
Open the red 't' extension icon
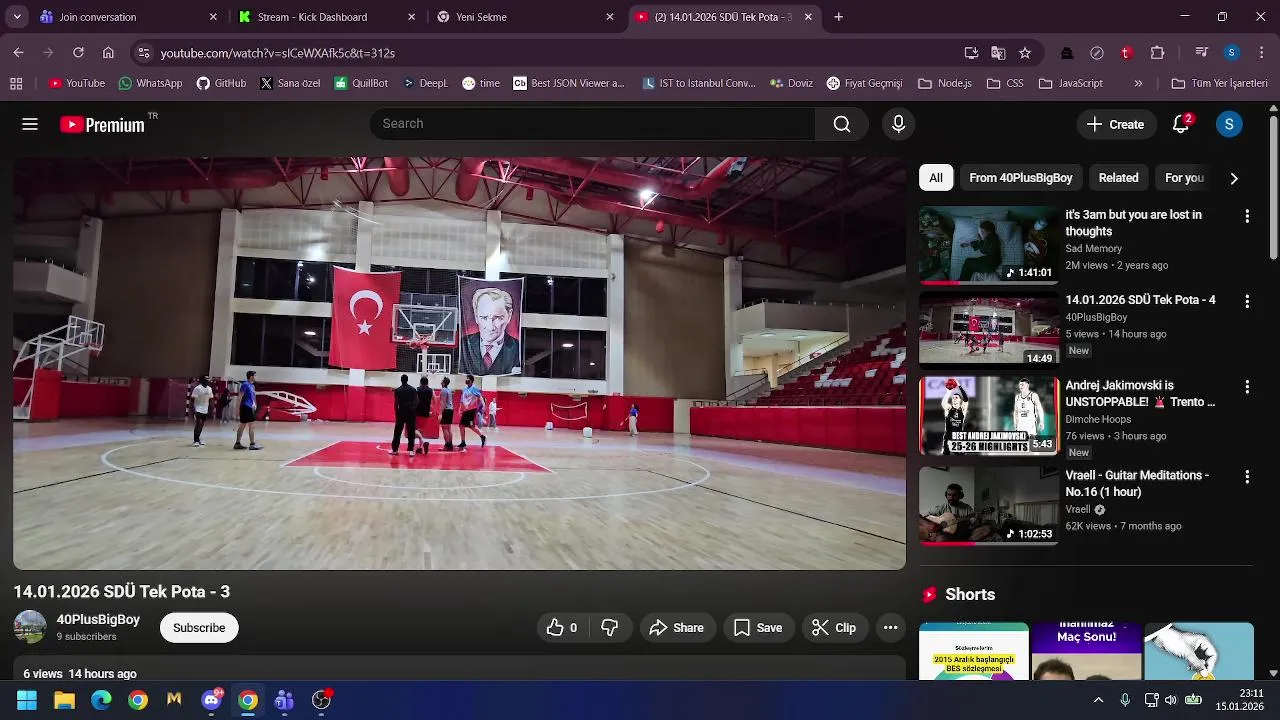pyautogui.click(x=1126, y=53)
